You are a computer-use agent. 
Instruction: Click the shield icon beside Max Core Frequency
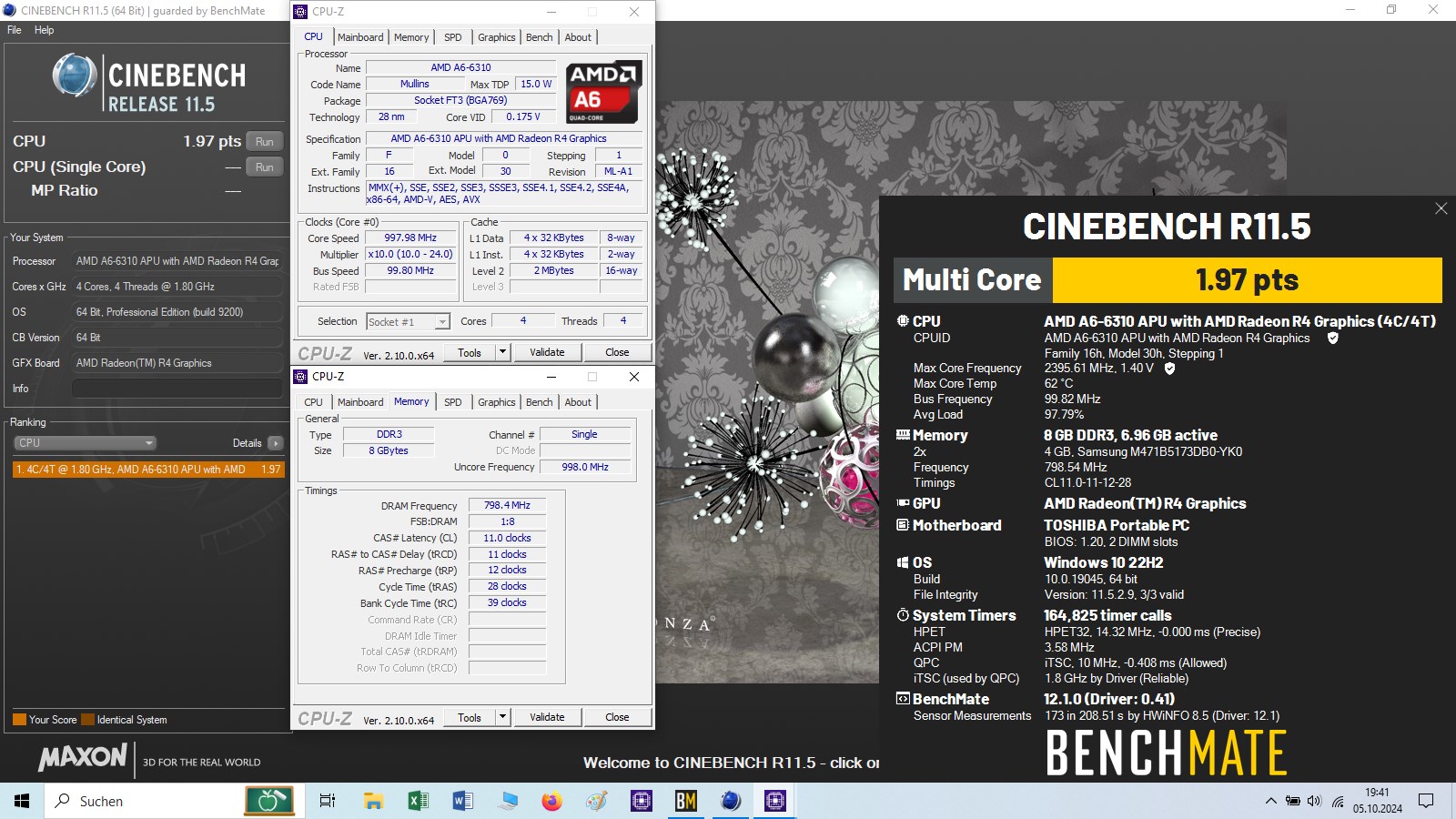point(1170,369)
